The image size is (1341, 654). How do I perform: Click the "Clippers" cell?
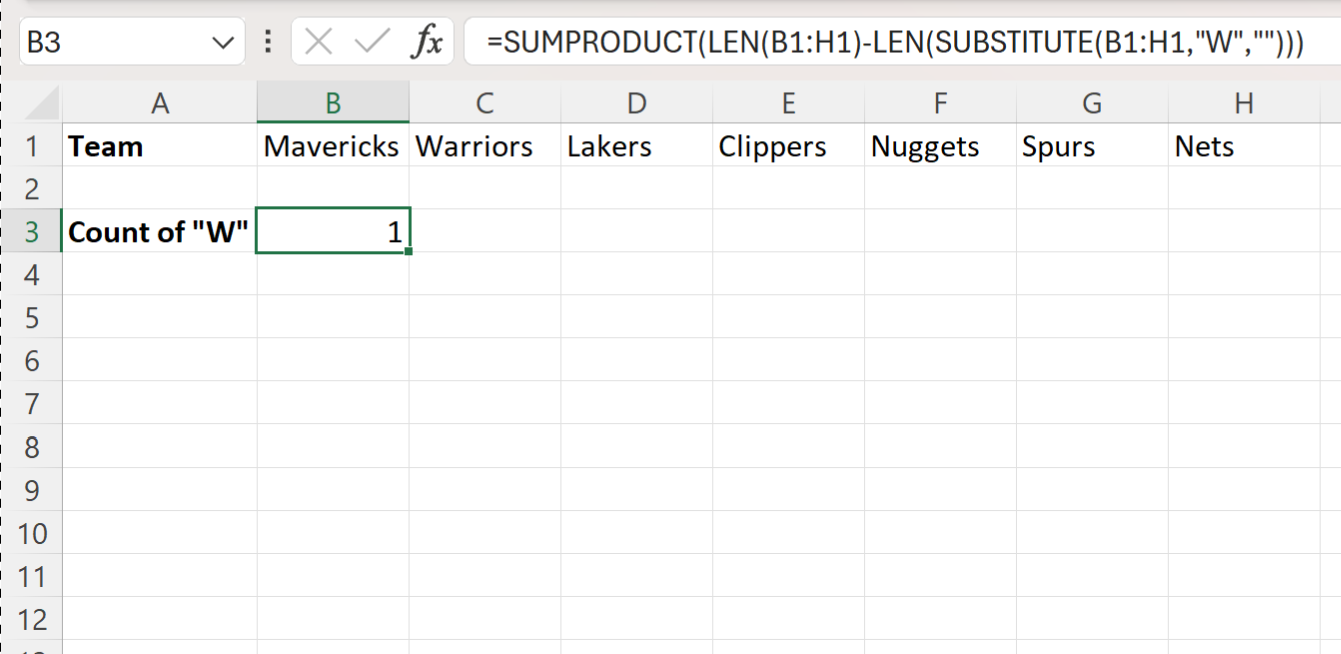[788, 146]
